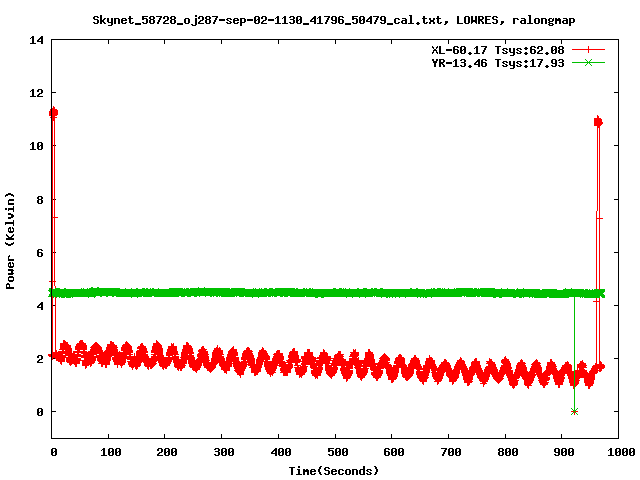Click the green legend line sample marker
The width and height of the screenshot is (640, 480).
click(588, 63)
